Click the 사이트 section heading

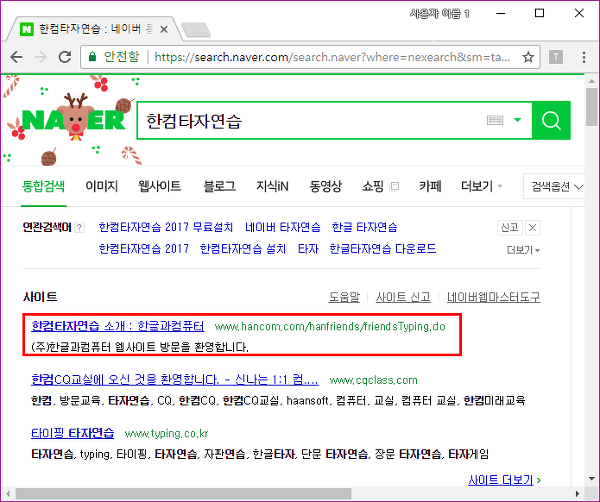pos(40,297)
